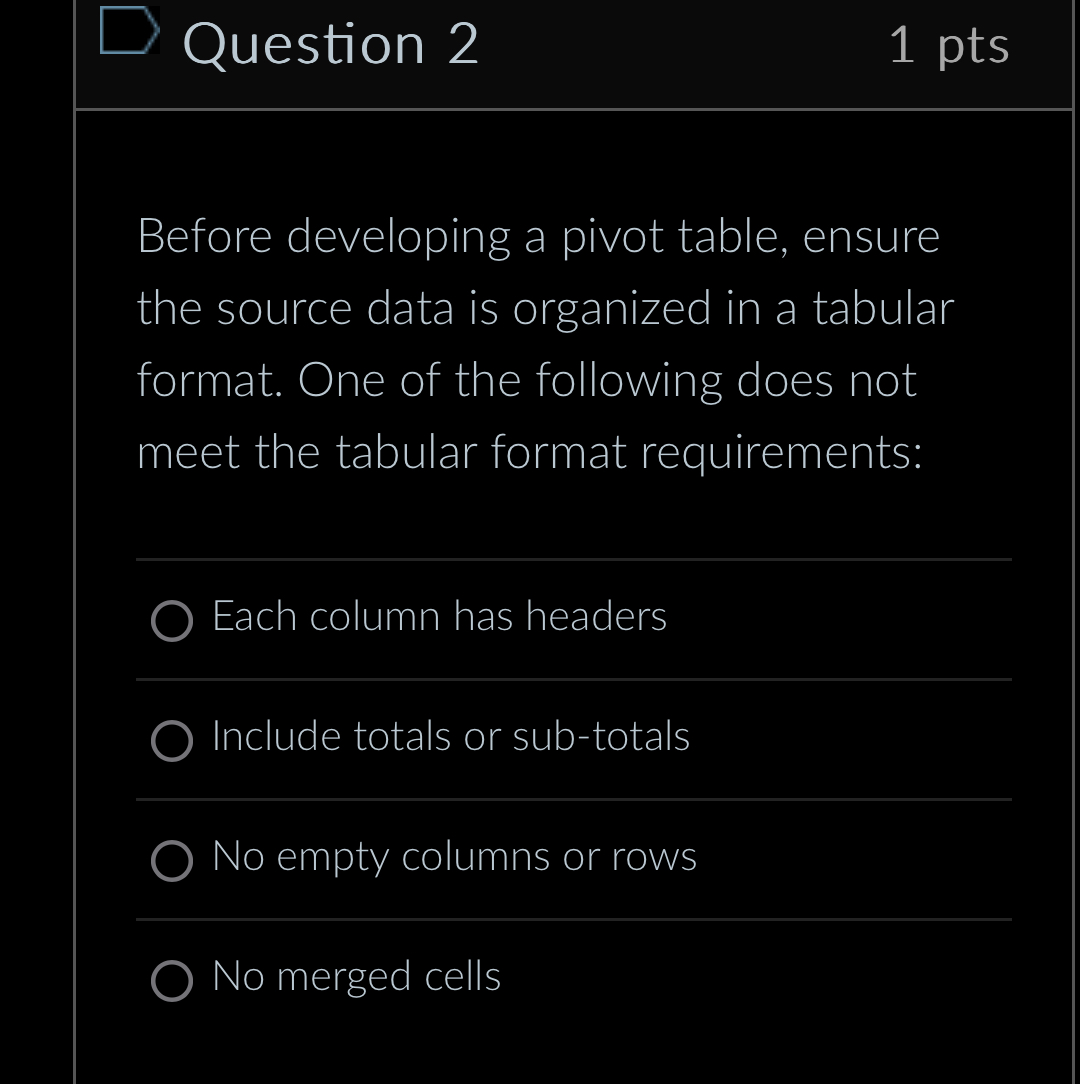Select the 'No empty columns or rows' radio button
Image resolution: width=1080 pixels, height=1084 pixels.
tap(173, 861)
